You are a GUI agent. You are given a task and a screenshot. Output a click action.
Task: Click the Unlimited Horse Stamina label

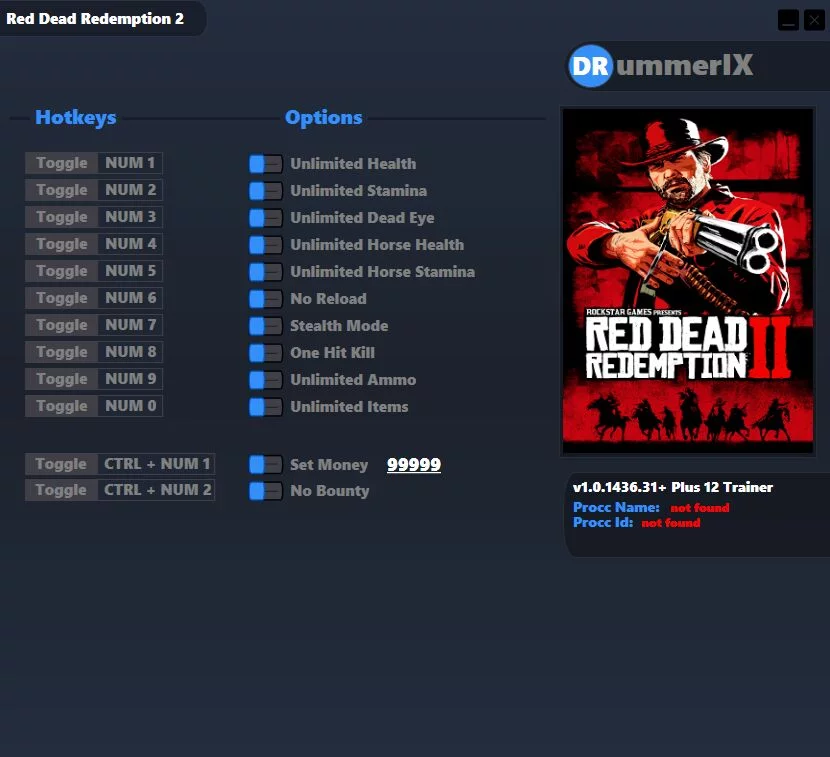click(x=382, y=272)
